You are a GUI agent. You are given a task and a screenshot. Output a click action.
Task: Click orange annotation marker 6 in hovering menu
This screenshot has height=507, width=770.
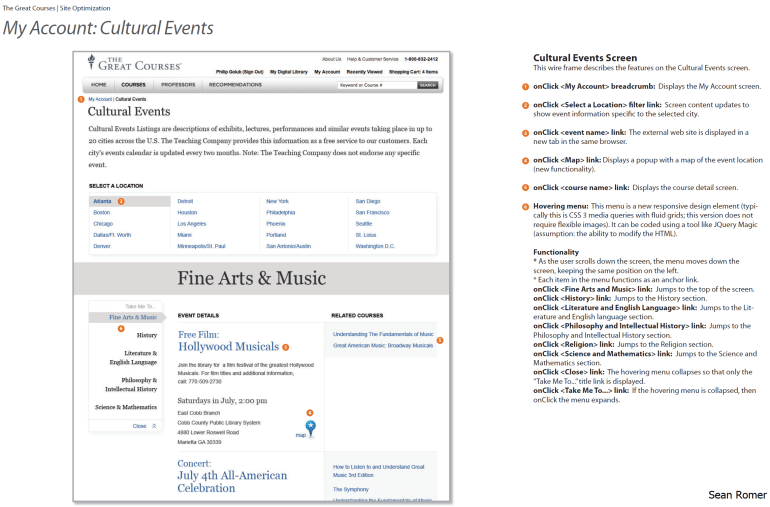(121, 328)
